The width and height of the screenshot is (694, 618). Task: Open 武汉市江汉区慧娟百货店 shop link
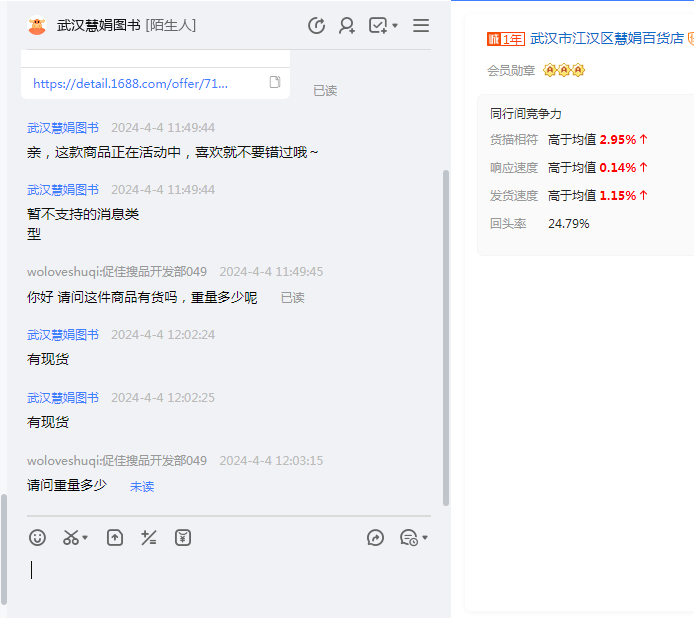tap(606, 39)
